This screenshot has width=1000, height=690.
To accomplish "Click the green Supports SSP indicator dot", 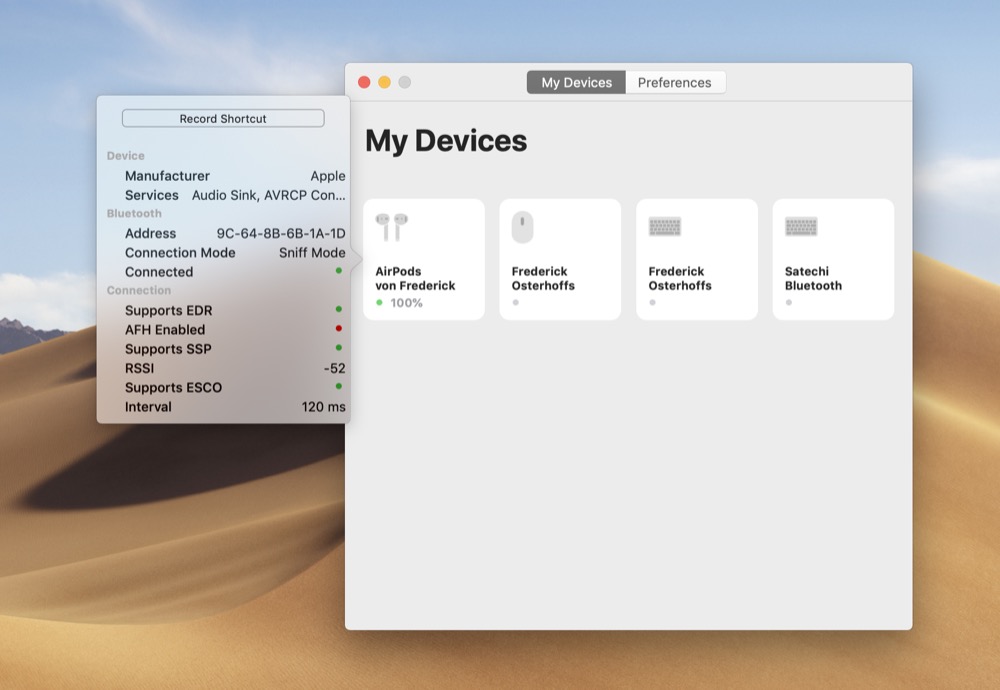I will (339, 348).
